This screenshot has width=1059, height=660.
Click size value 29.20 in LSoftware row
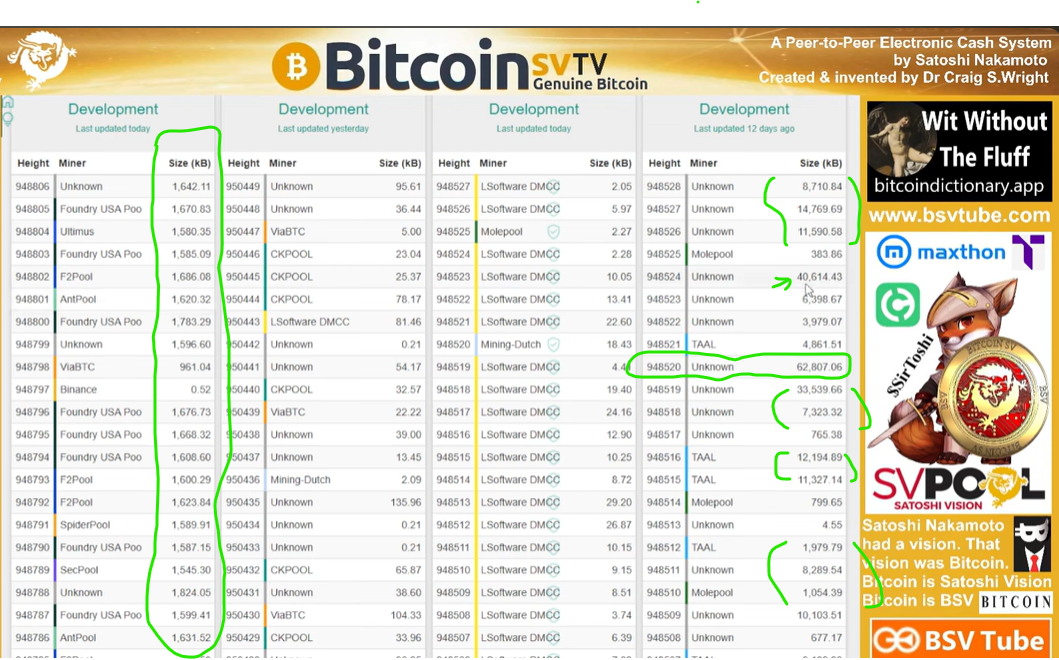pyautogui.click(x=619, y=503)
